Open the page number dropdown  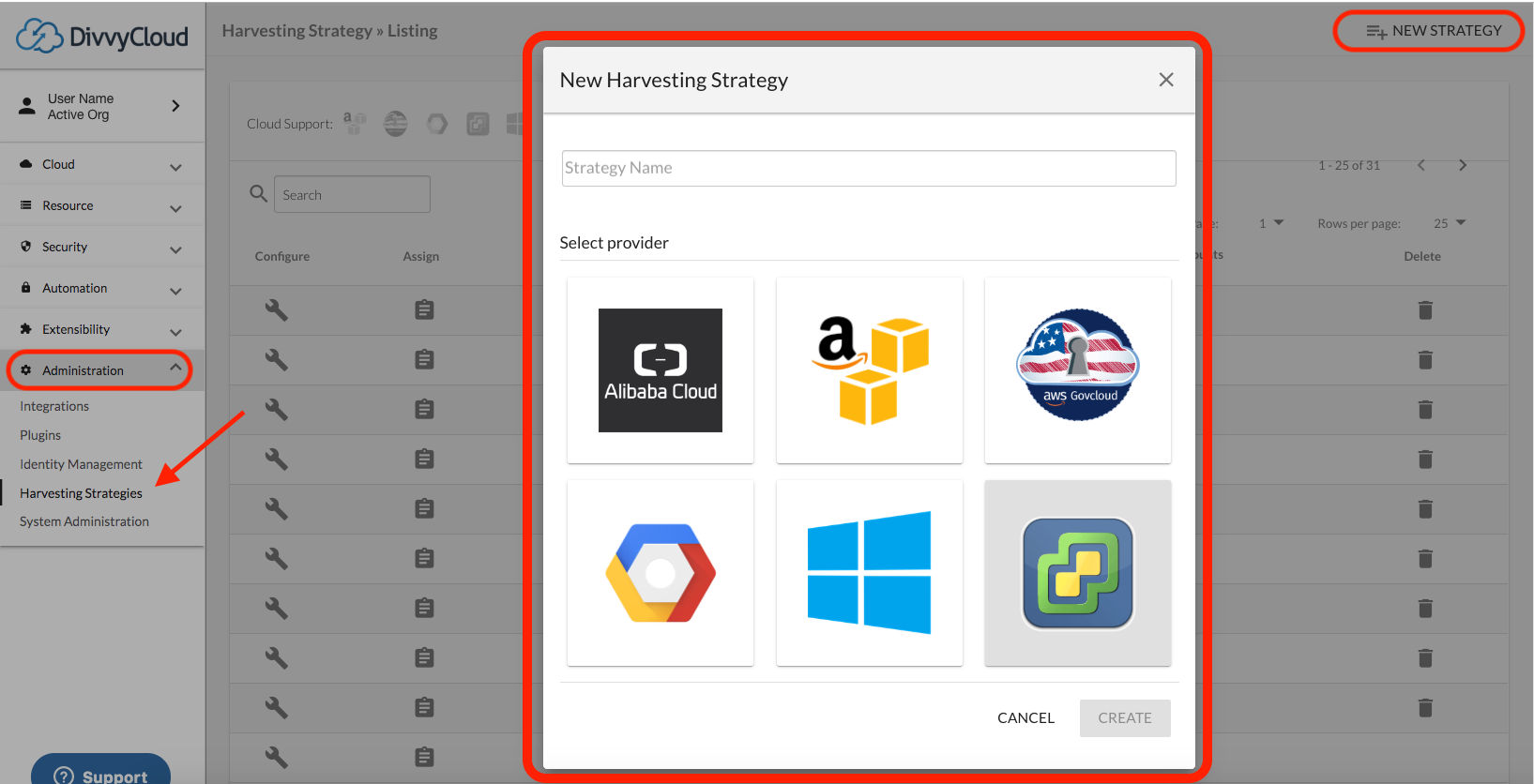[1271, 223]
